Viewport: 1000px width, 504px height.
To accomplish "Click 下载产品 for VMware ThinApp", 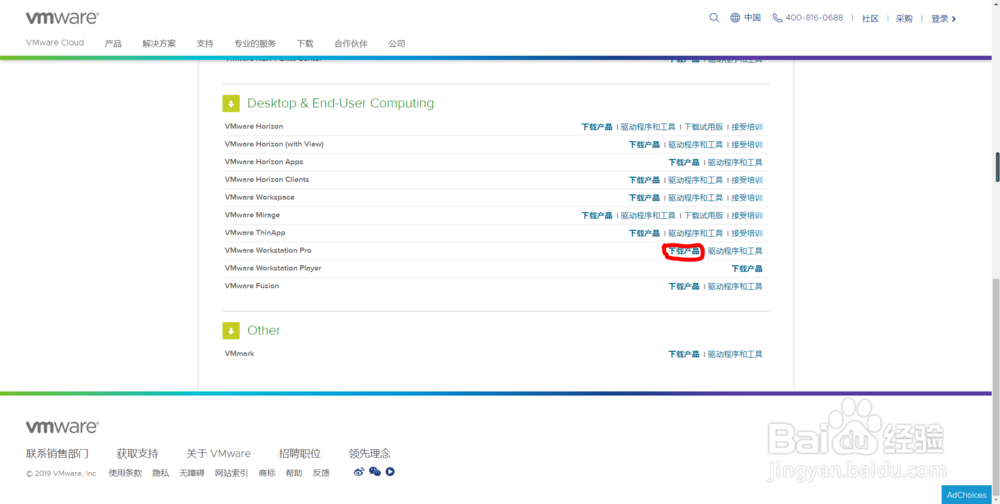I will [x=644, y=233].
